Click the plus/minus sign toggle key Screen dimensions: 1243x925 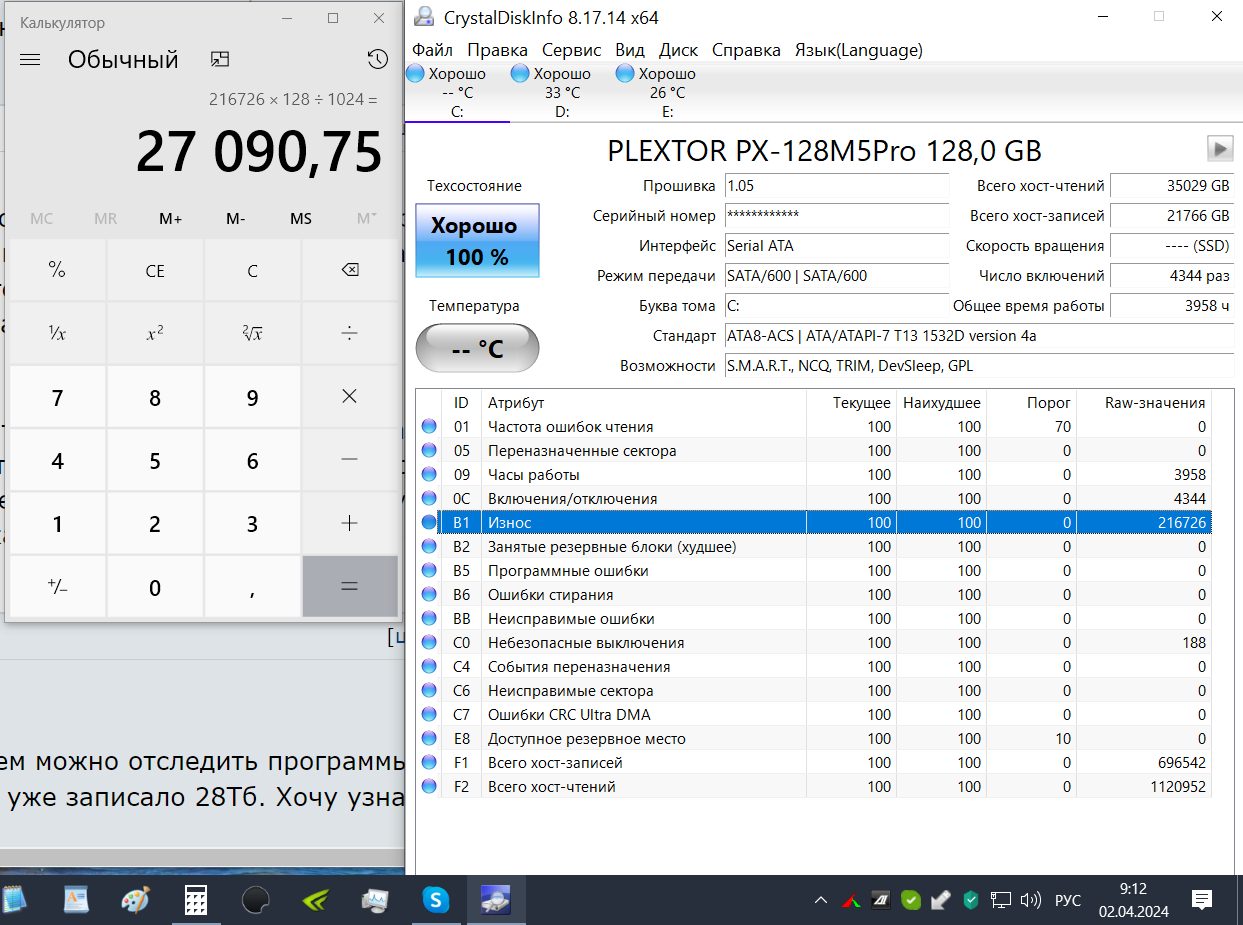point(57,587)
